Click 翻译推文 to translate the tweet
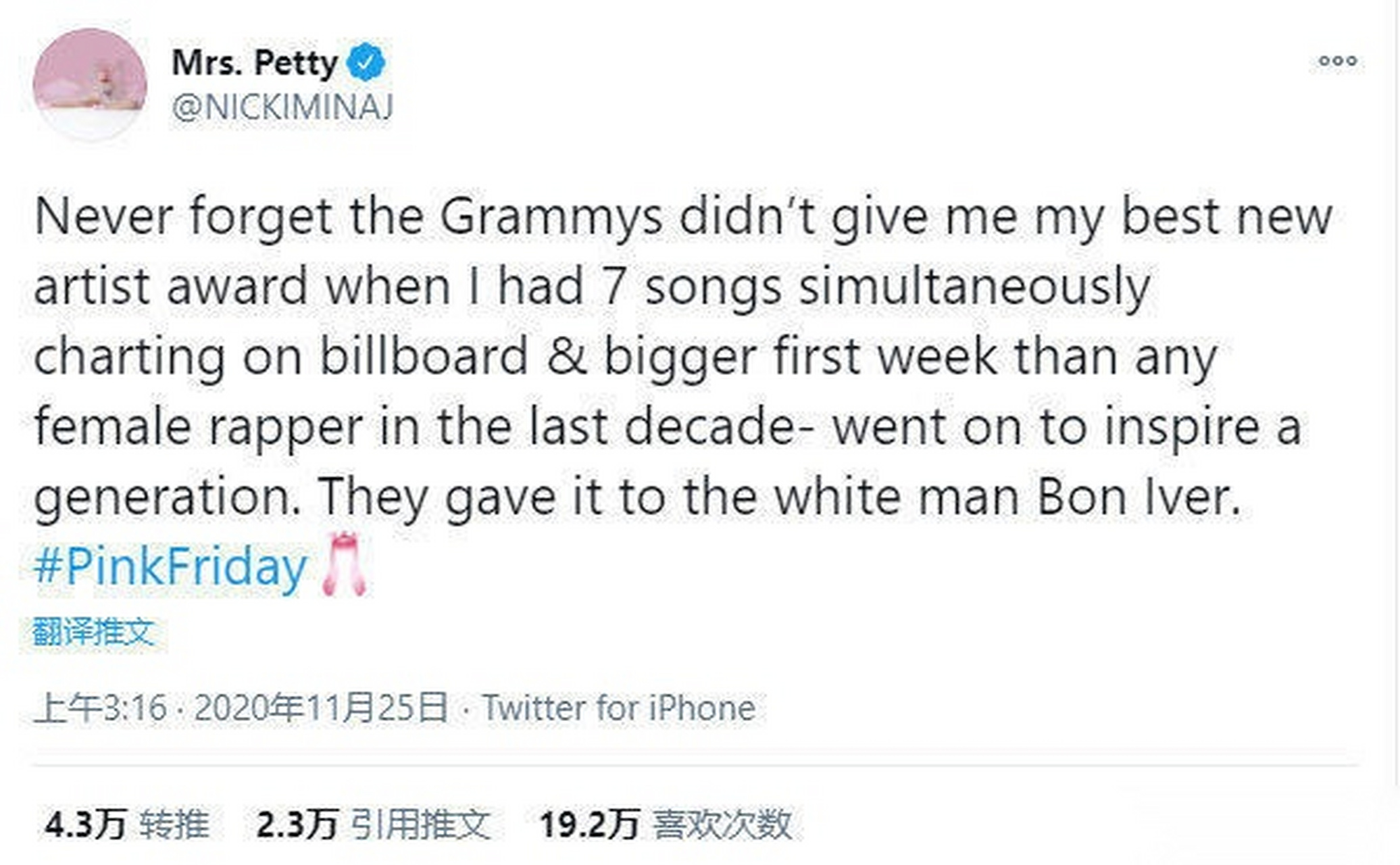Viewport: 1400px width, 865px height. [93, 633]
